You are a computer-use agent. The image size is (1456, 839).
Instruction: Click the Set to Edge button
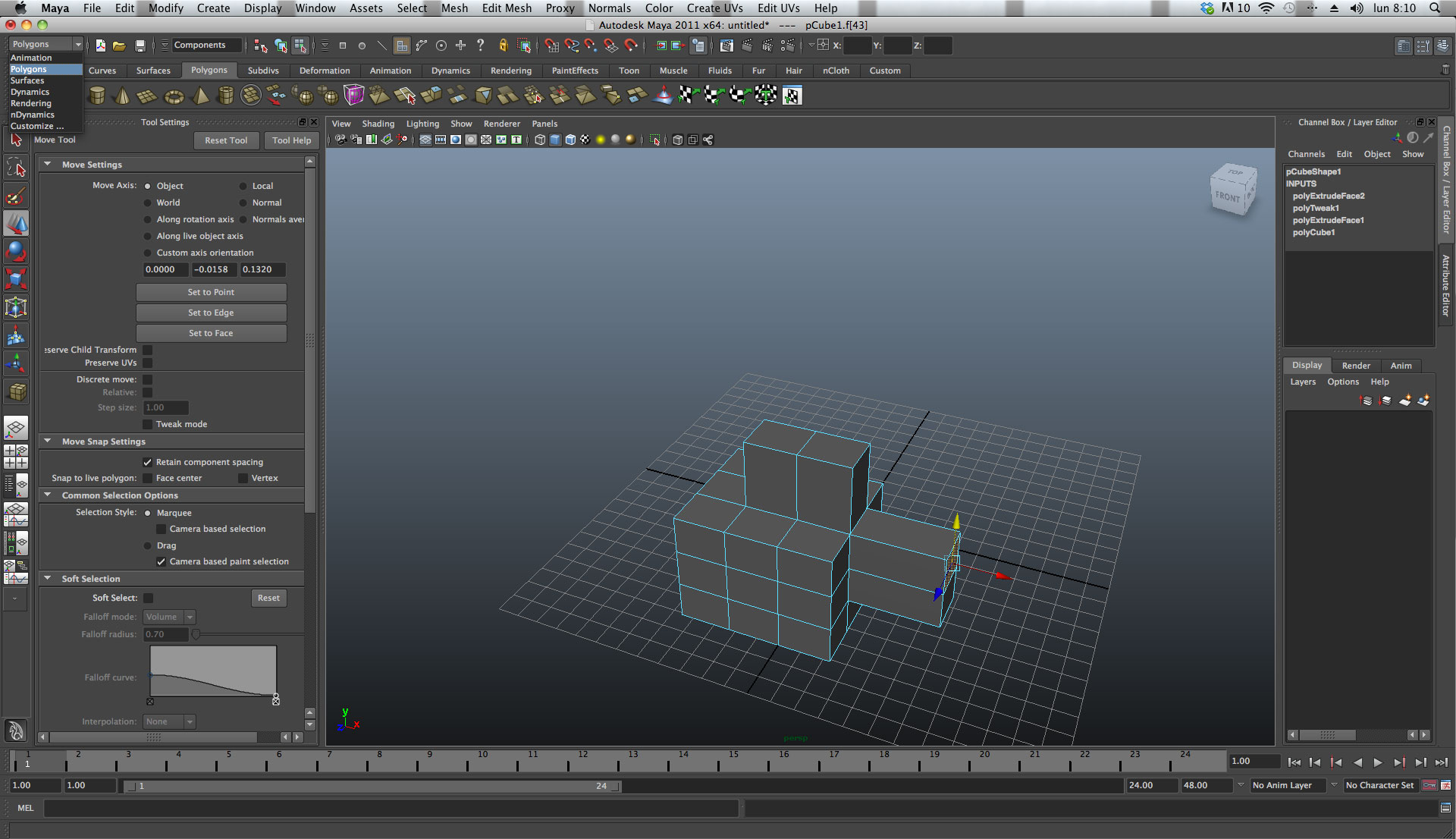[211, 313]
